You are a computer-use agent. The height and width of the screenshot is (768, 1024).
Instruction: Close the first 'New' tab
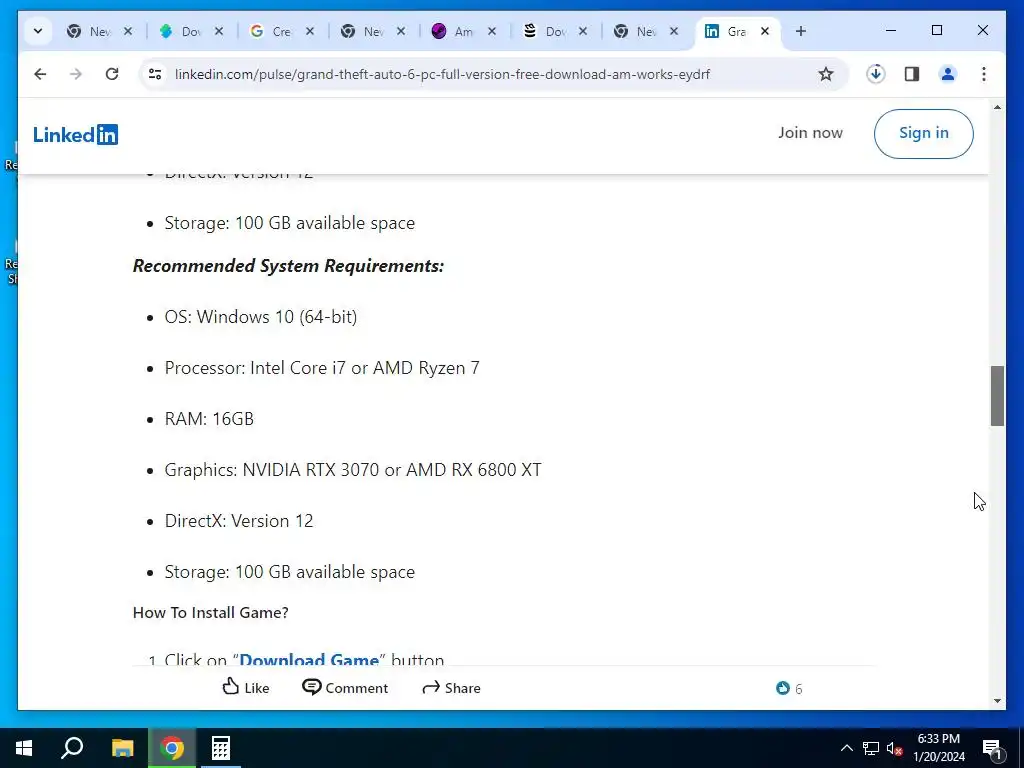tap(128, 31)
